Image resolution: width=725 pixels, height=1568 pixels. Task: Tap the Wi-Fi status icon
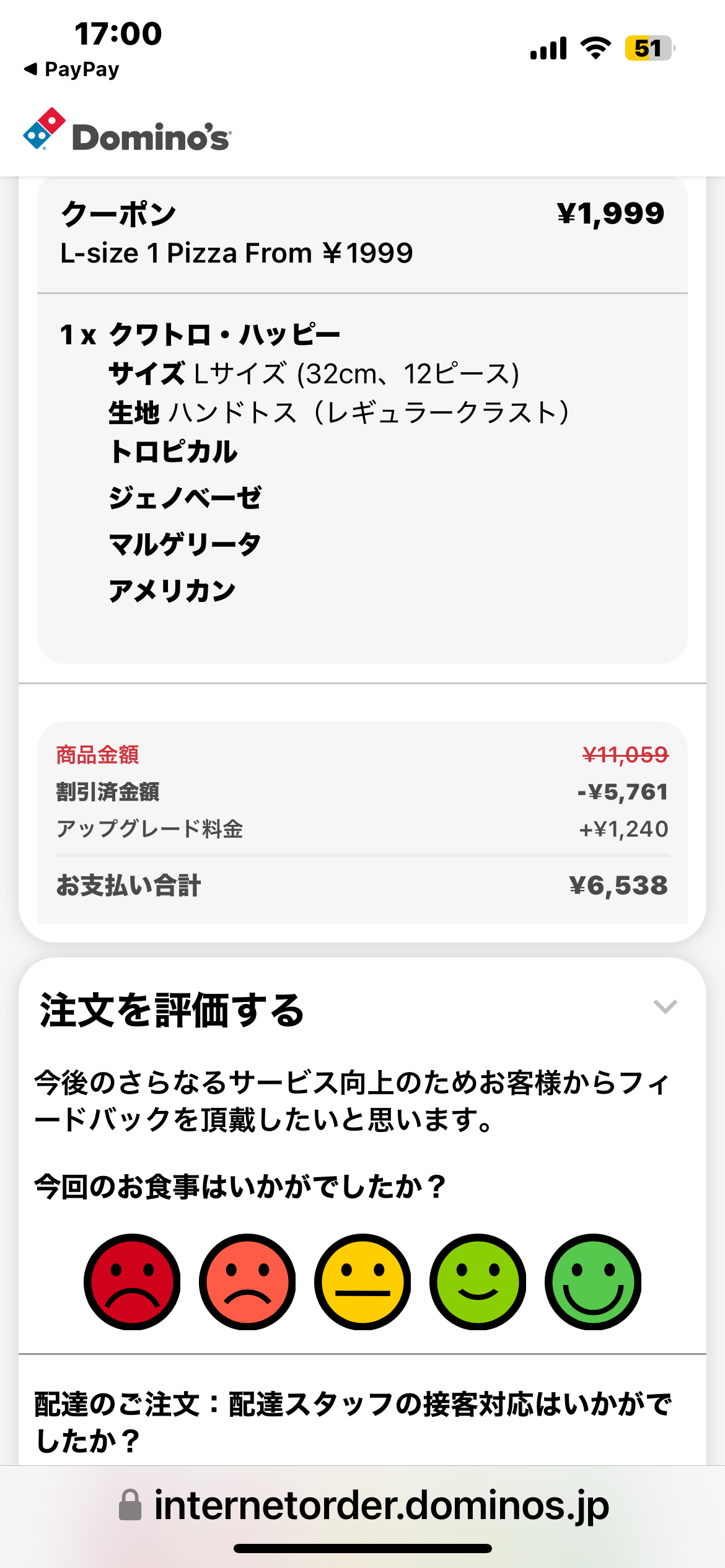[595, 48]
